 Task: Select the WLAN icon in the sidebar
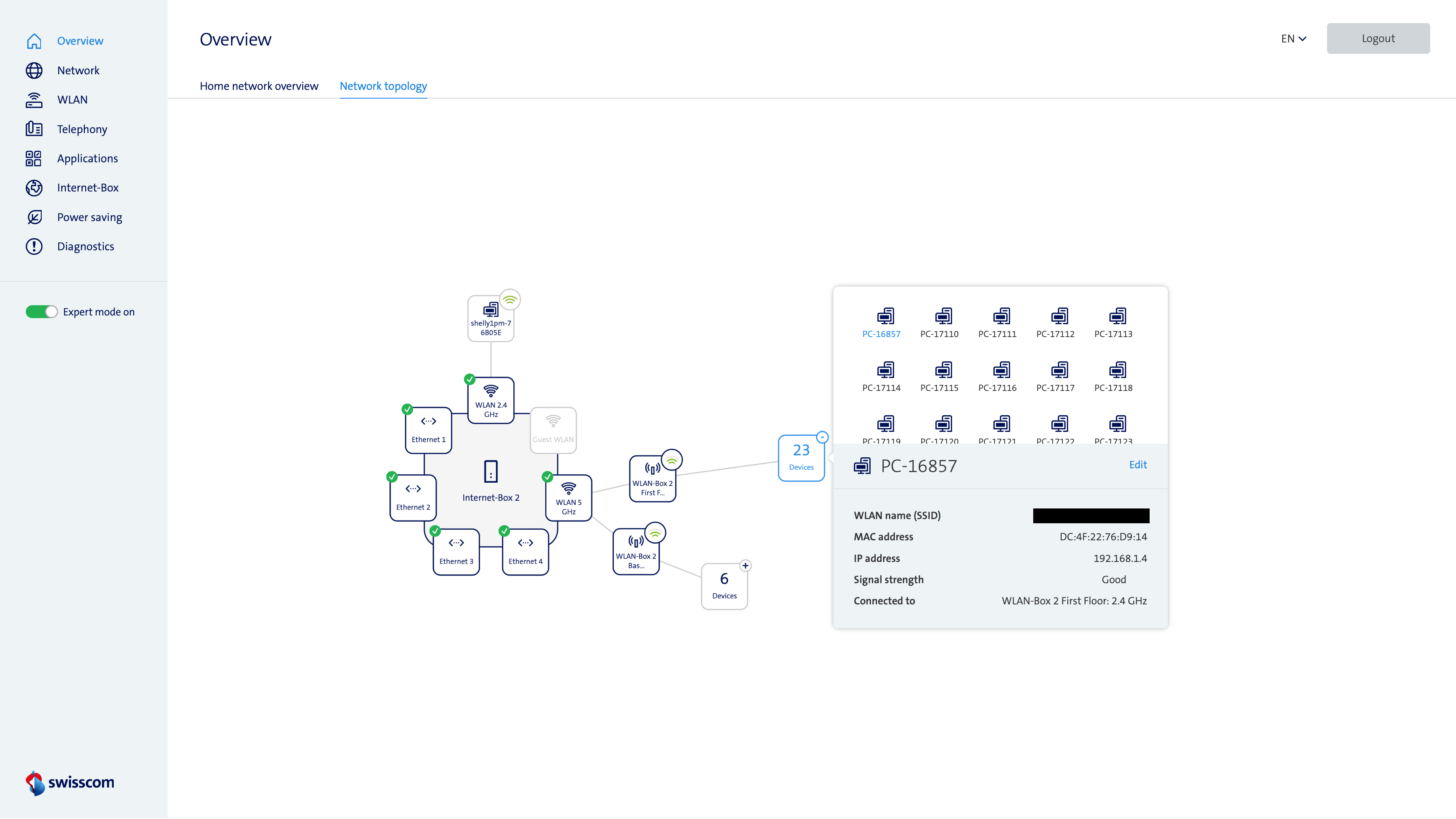[x=34, y=99]
